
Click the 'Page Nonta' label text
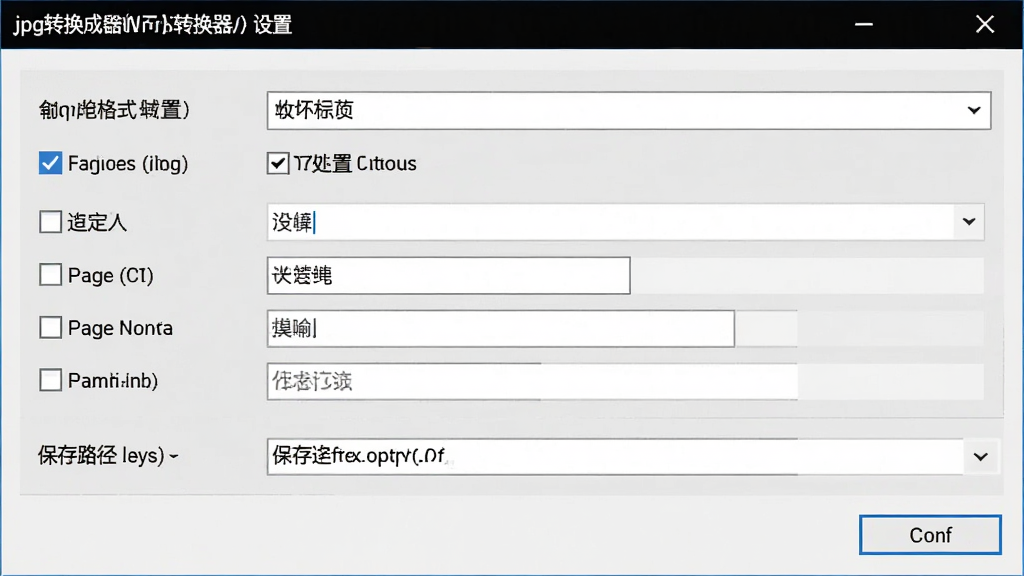tap(120, 328)
